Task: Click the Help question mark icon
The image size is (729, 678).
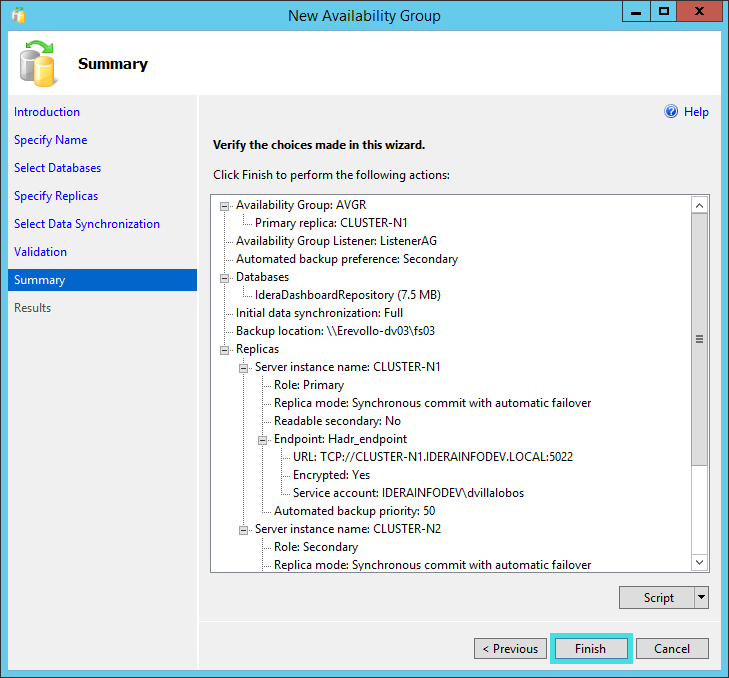Action: pos(670,112)
